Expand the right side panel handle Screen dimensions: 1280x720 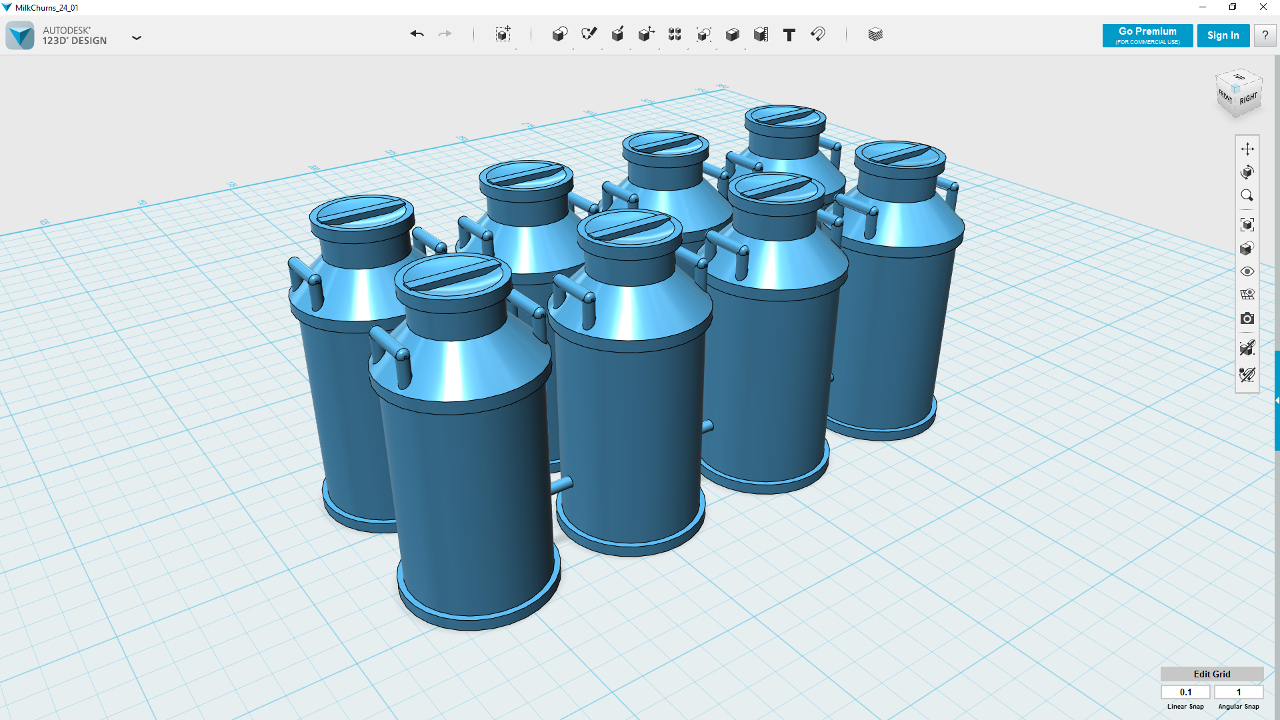pos(1277,400)
